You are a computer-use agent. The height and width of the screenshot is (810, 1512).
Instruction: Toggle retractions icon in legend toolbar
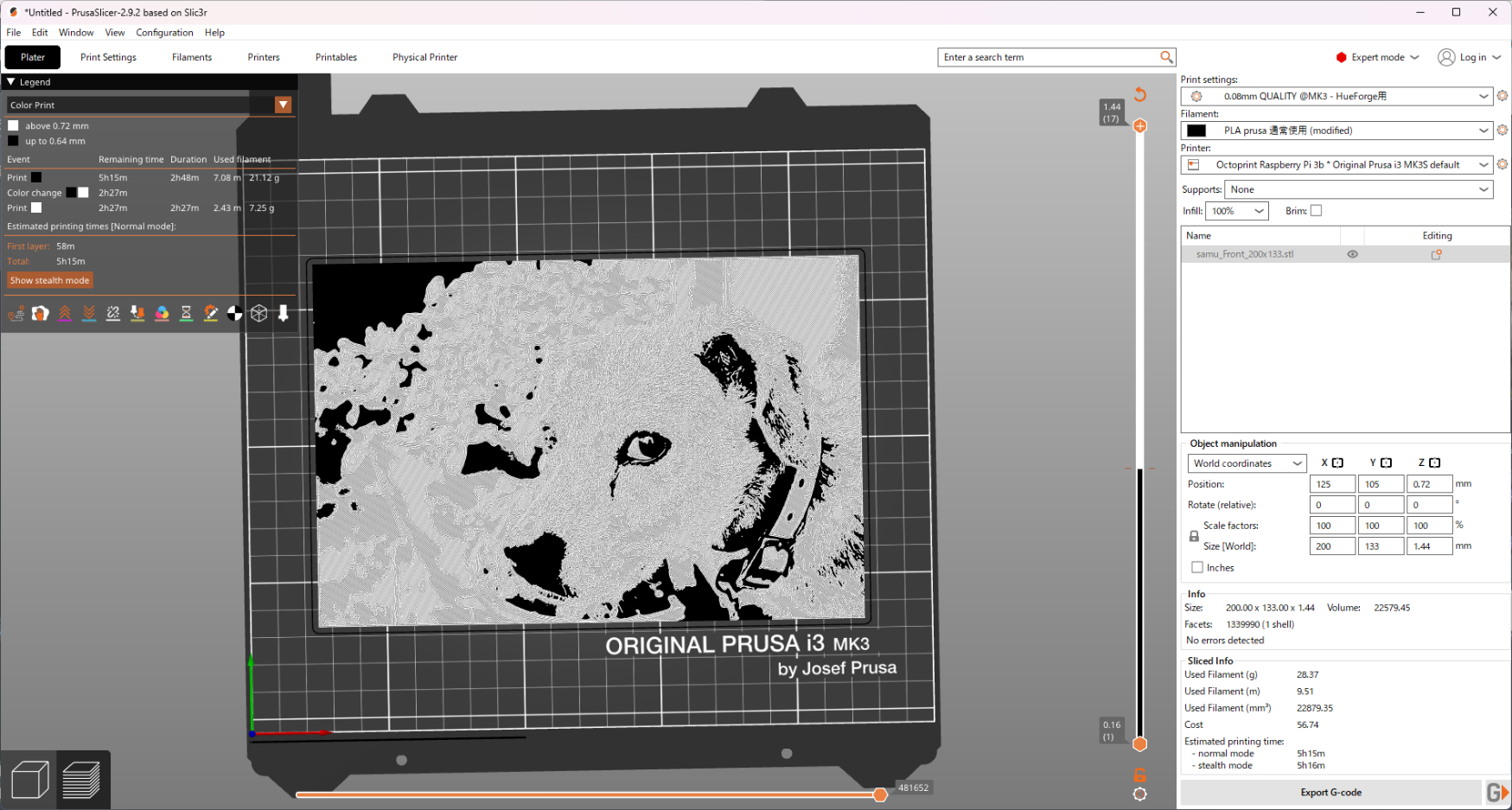tap(65, 314)
